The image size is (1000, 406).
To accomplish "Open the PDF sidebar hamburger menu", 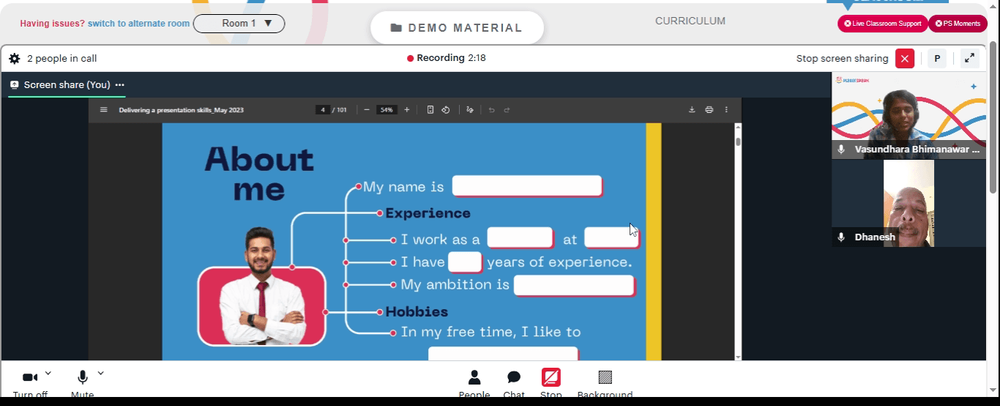I will (x=103, y=110).
